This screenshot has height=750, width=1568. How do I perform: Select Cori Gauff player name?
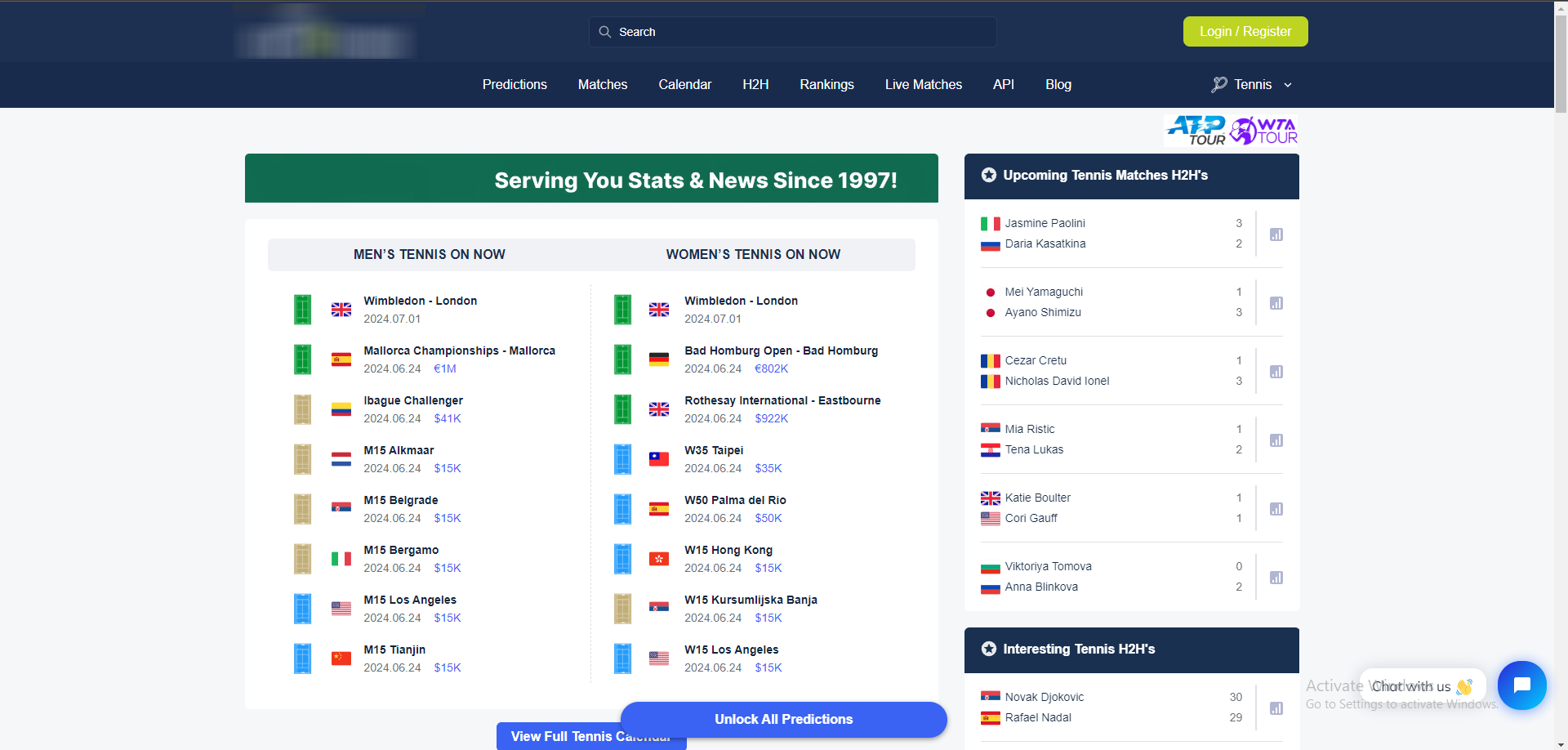click(x=1031, y=518)
